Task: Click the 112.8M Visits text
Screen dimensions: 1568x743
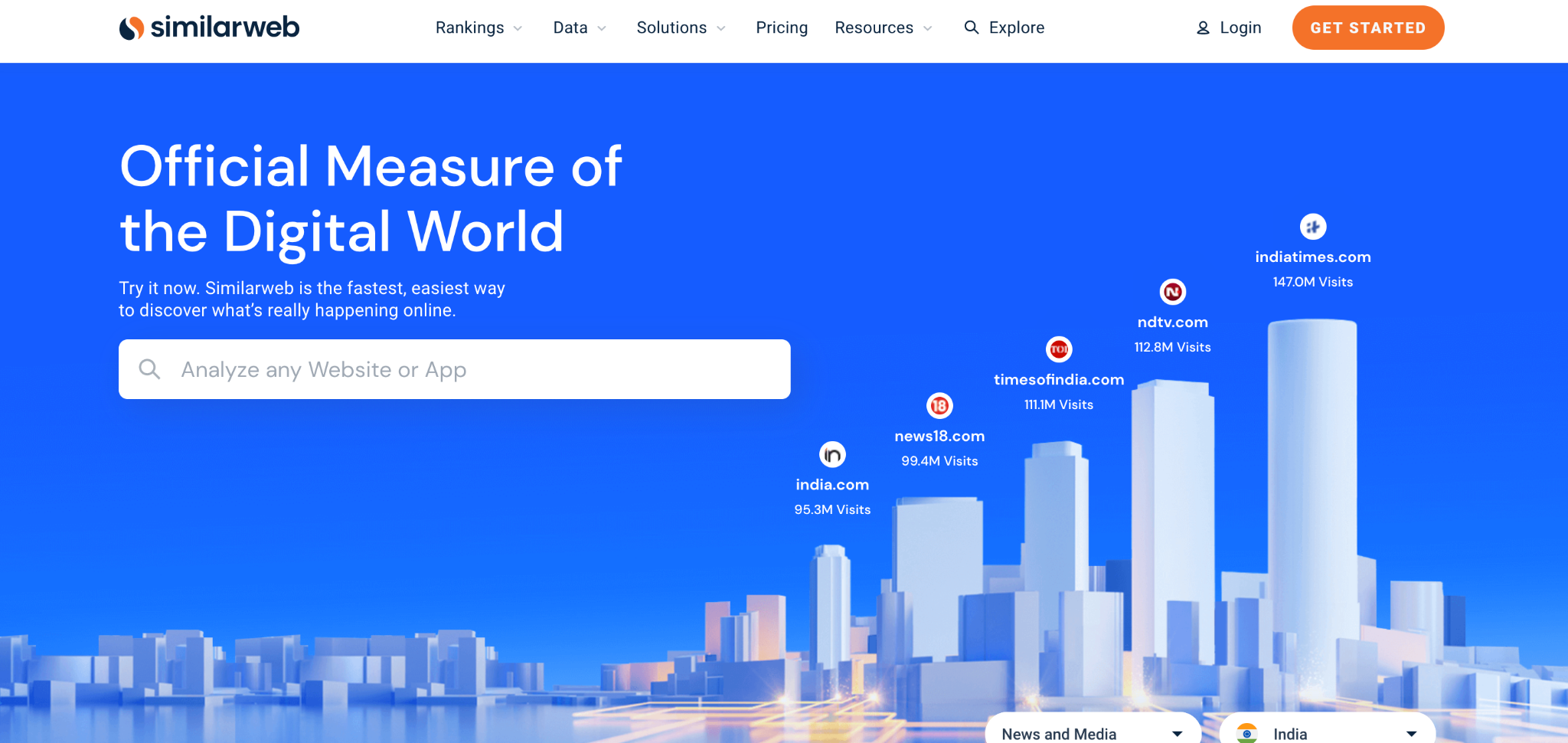Action: tap(1172, 347)
